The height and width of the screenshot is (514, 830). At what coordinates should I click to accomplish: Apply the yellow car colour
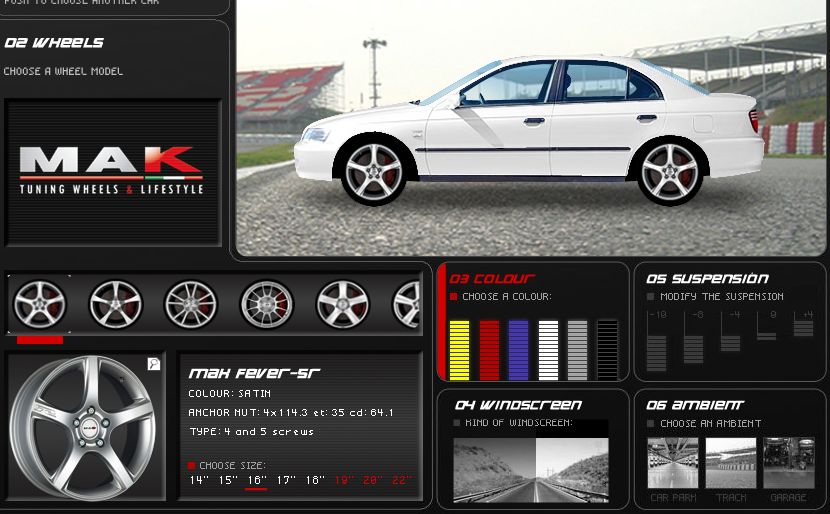coord(459,350)
